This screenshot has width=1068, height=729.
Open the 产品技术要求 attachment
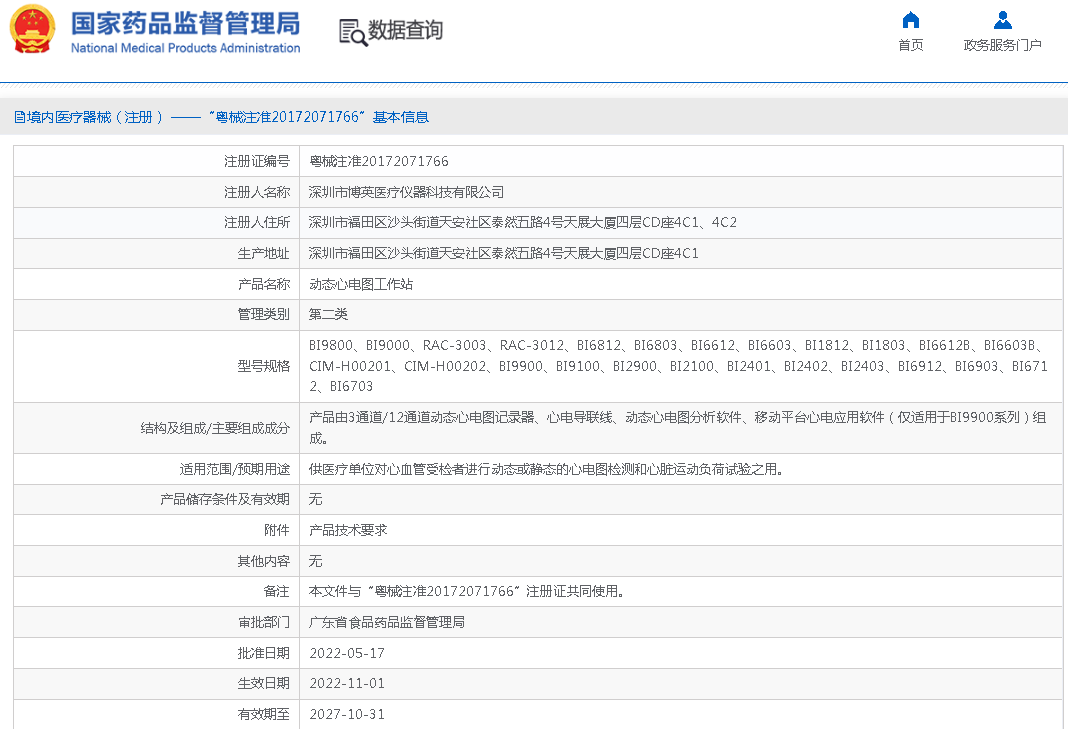coord(348,530)
